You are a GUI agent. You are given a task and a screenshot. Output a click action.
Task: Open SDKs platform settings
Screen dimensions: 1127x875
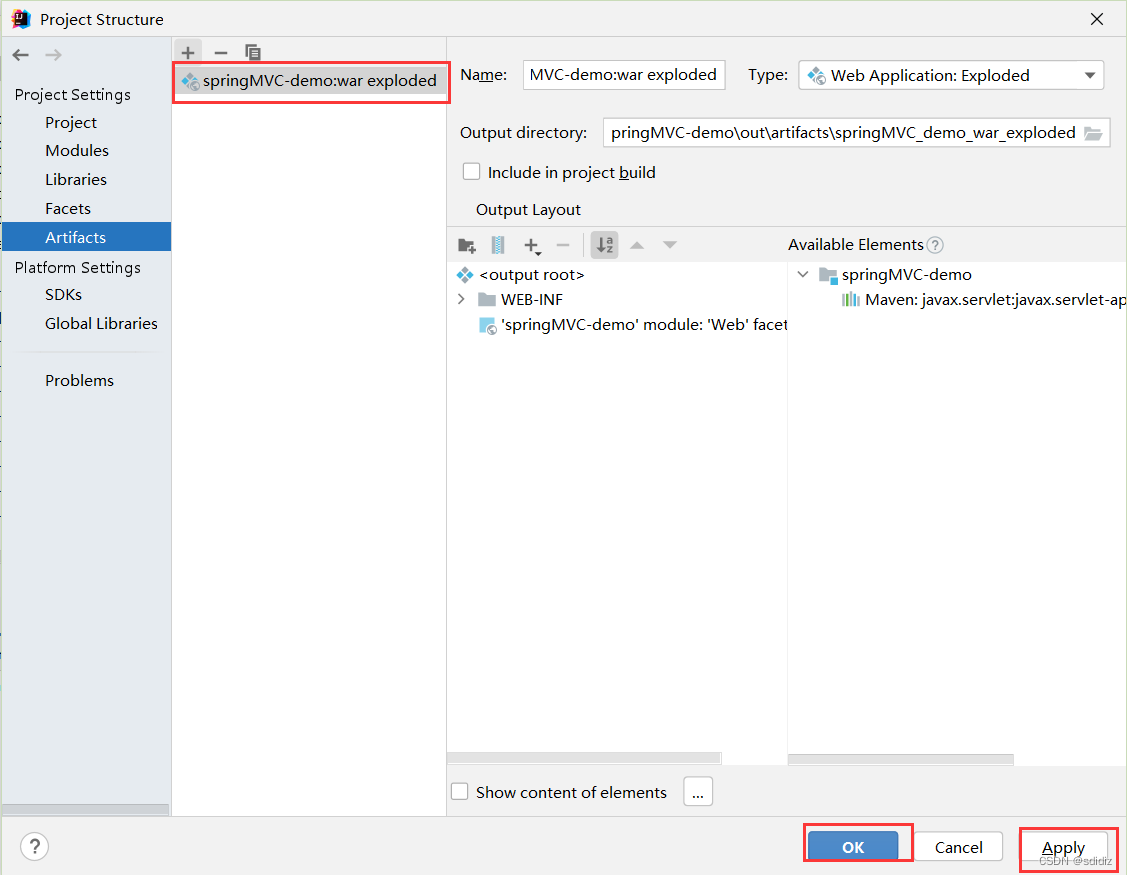(x=63, y=294)
